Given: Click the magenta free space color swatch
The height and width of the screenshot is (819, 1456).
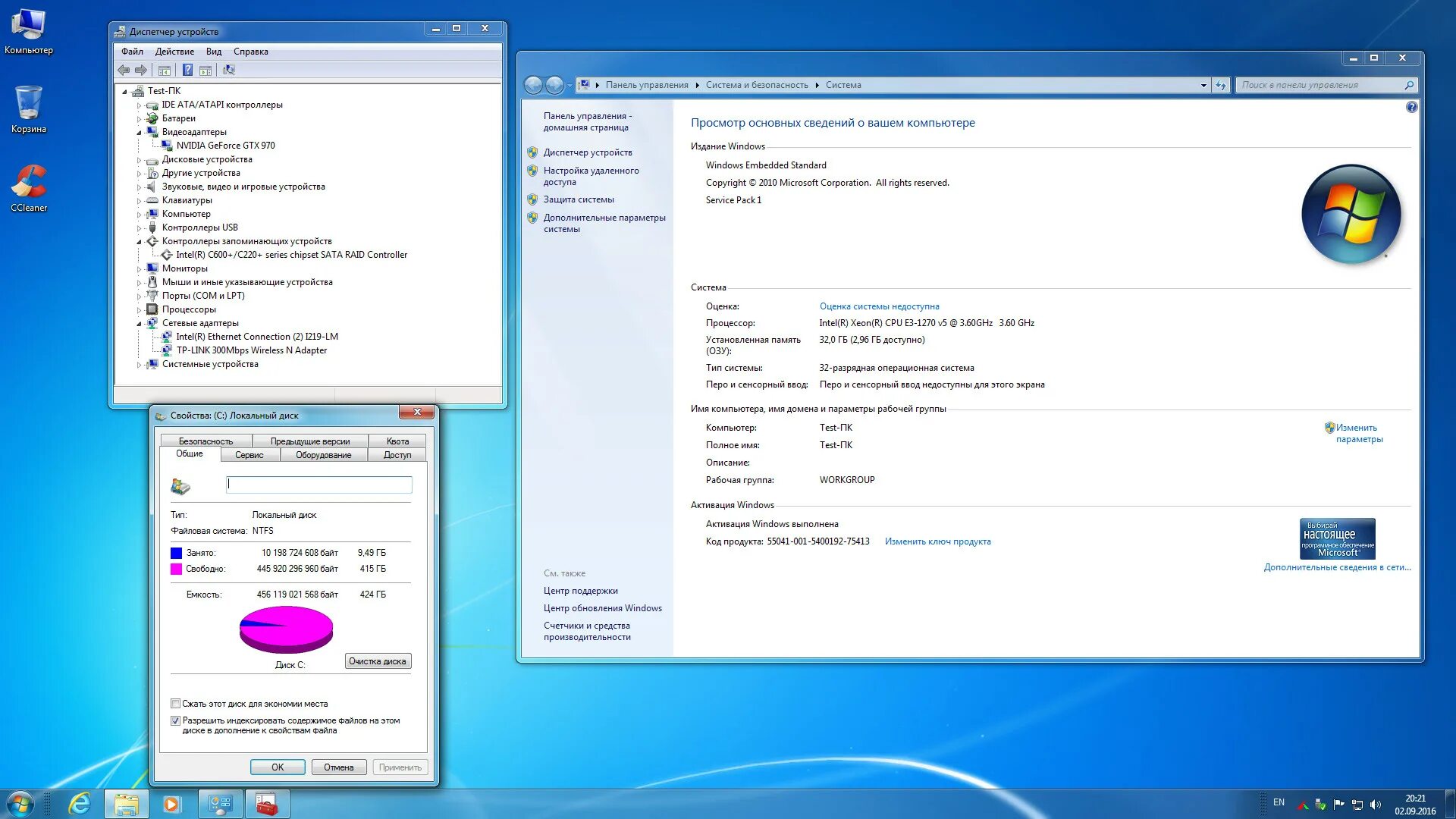Looking at the screenshot, I should pyautogui.click(x=176, y=569).
